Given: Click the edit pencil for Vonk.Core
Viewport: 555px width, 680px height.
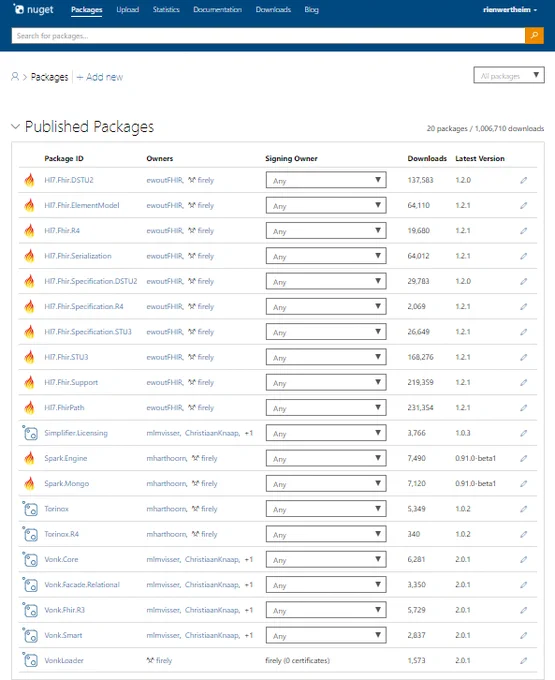Looking at the screenshot, I should click(524, 559).
